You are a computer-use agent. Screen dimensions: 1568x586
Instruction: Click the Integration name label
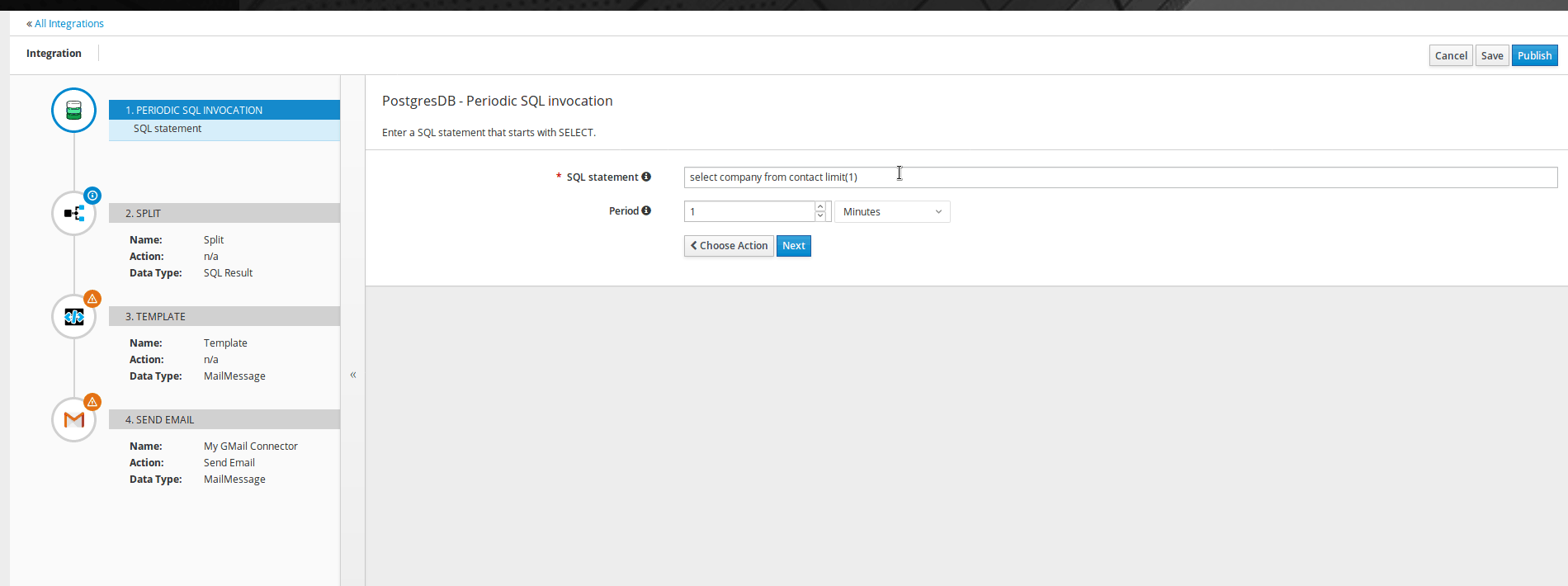pos(54,54)
